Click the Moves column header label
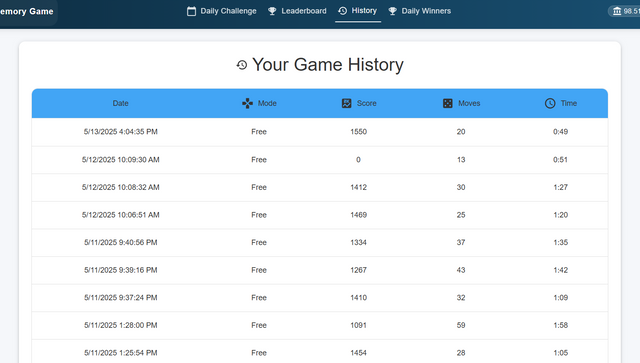This screenshot has height=363, width=640. (x=469, y=103)
